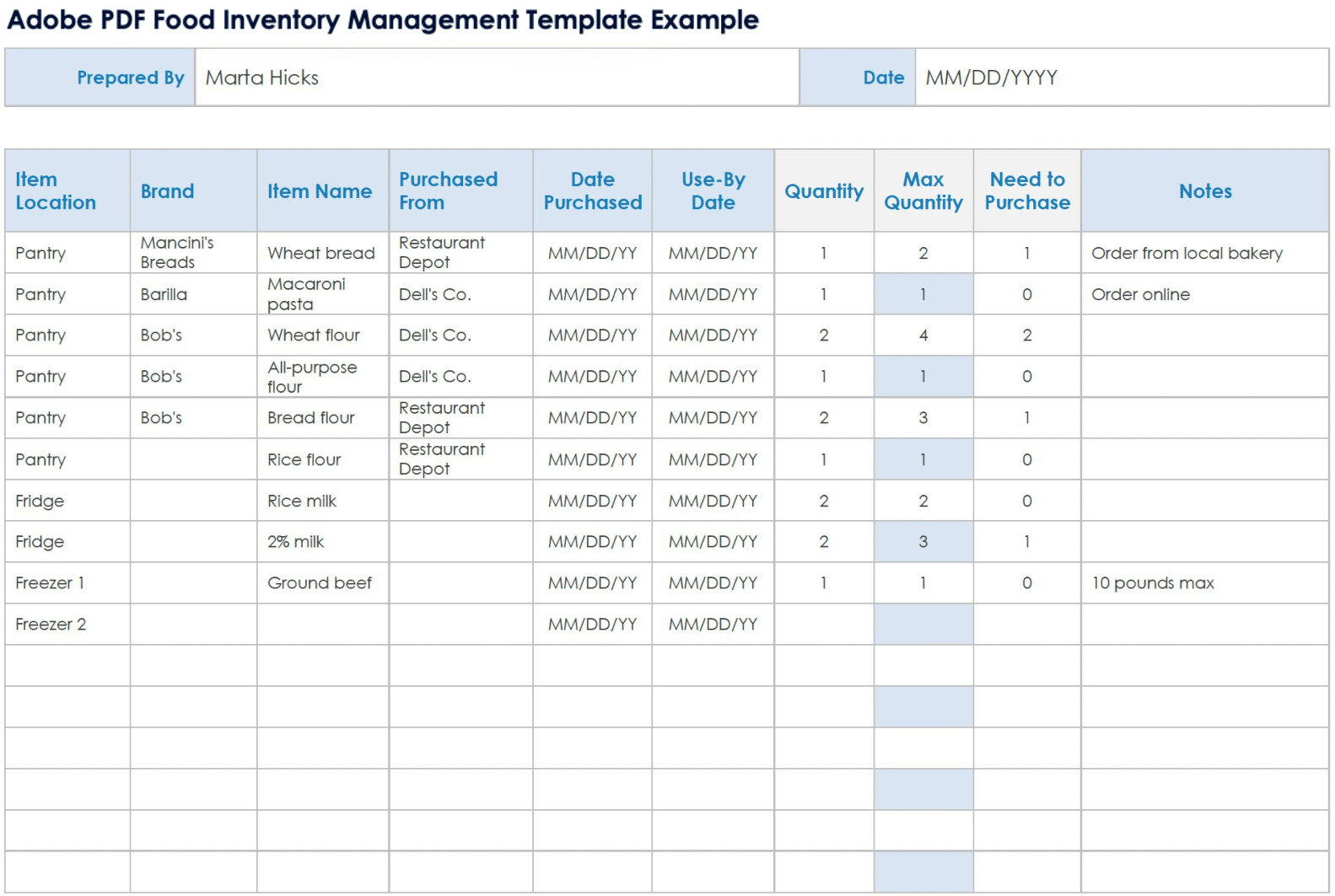1335x896 pixels.
Task: Click the Mancini's Breads brand cell
Action: [192, 253]
